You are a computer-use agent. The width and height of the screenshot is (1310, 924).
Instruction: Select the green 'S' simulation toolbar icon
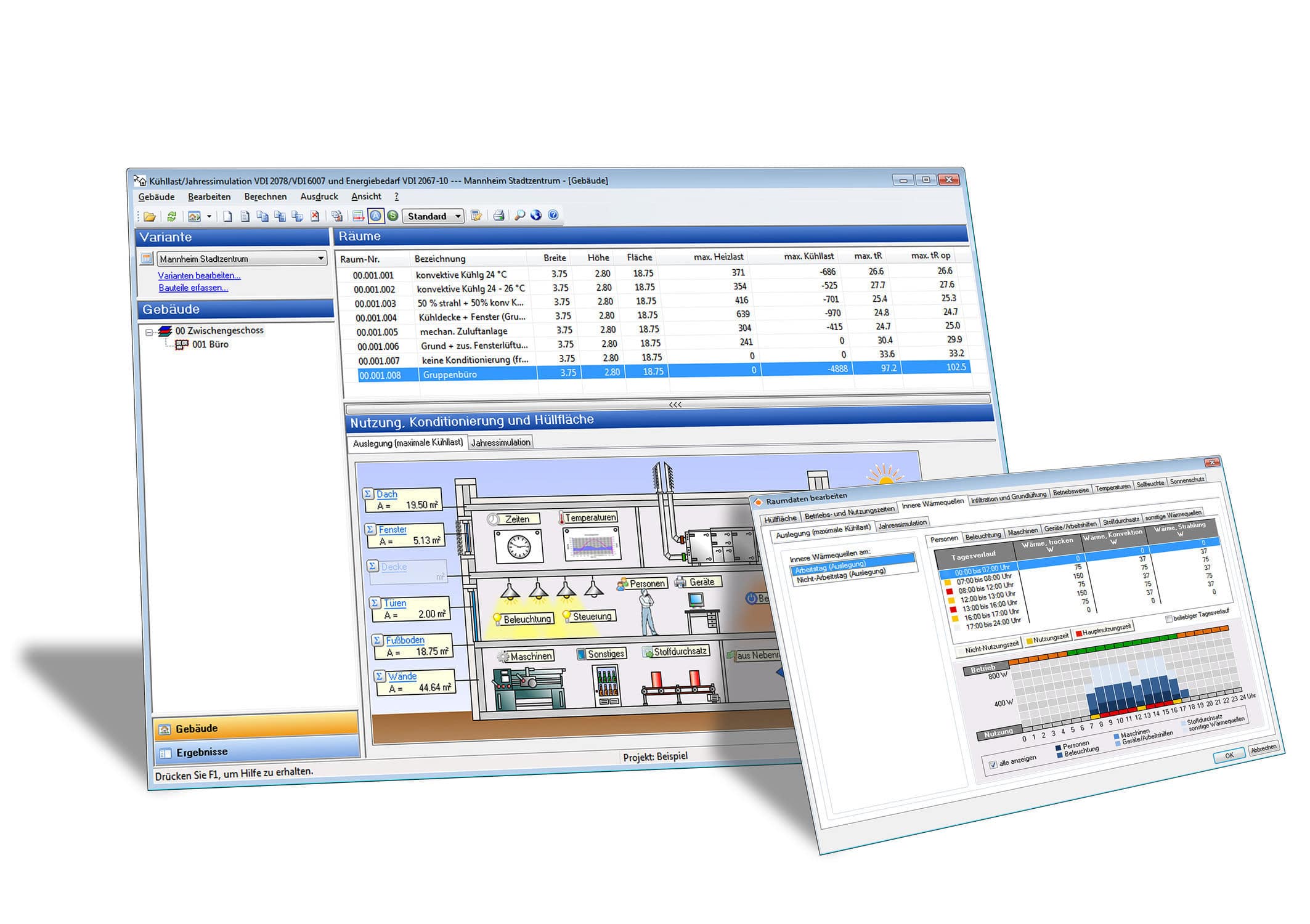click(x=394, y=216)
